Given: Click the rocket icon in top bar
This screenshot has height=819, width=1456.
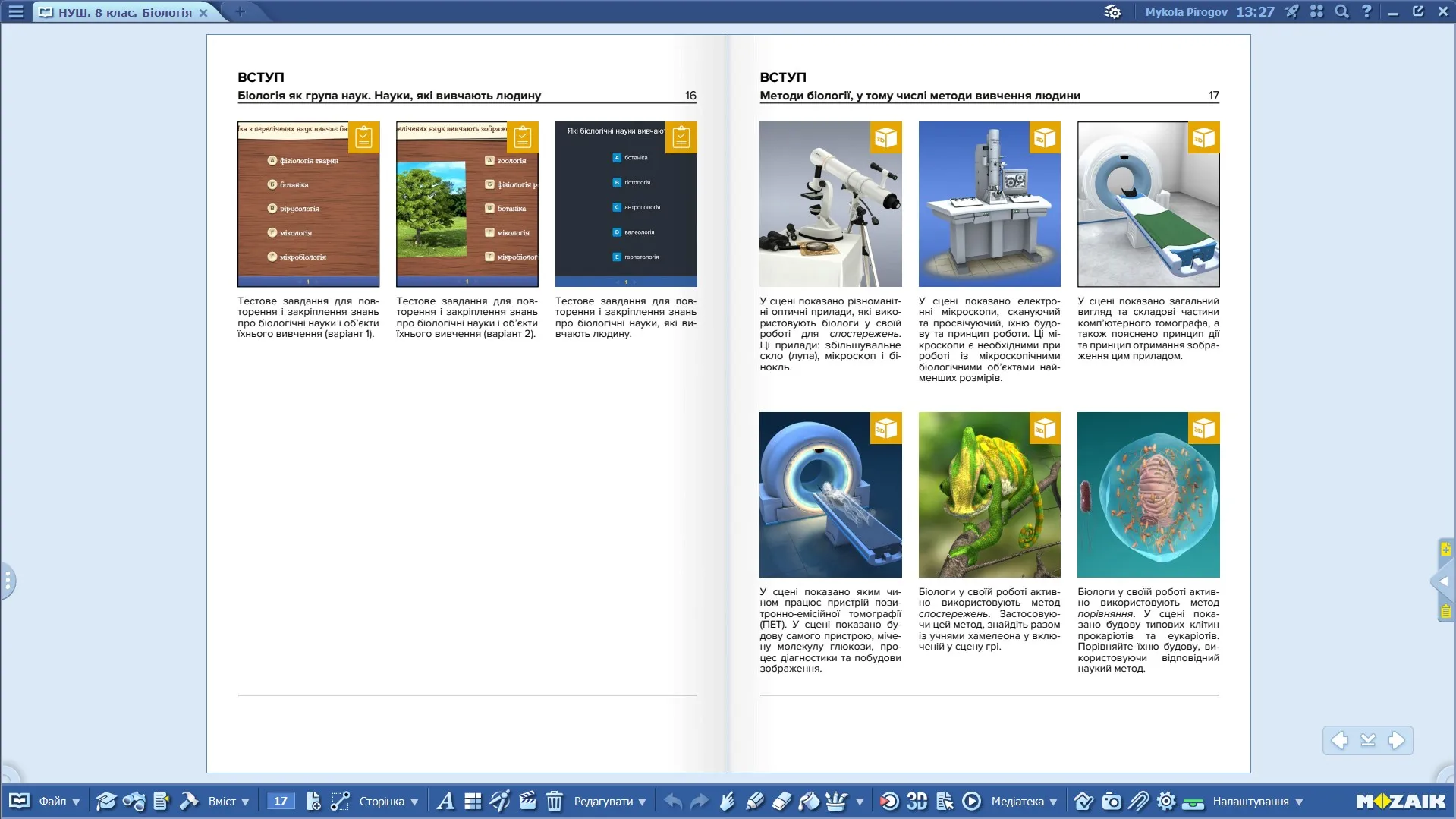Looking at the screenshot, I should coord(1291,11).
